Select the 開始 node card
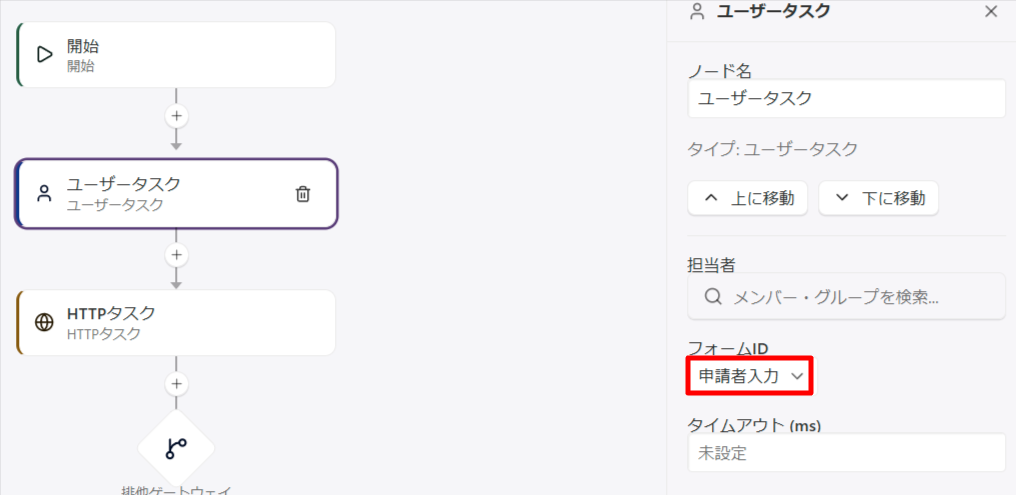The image size is (1016, 495). click(176, 54)
